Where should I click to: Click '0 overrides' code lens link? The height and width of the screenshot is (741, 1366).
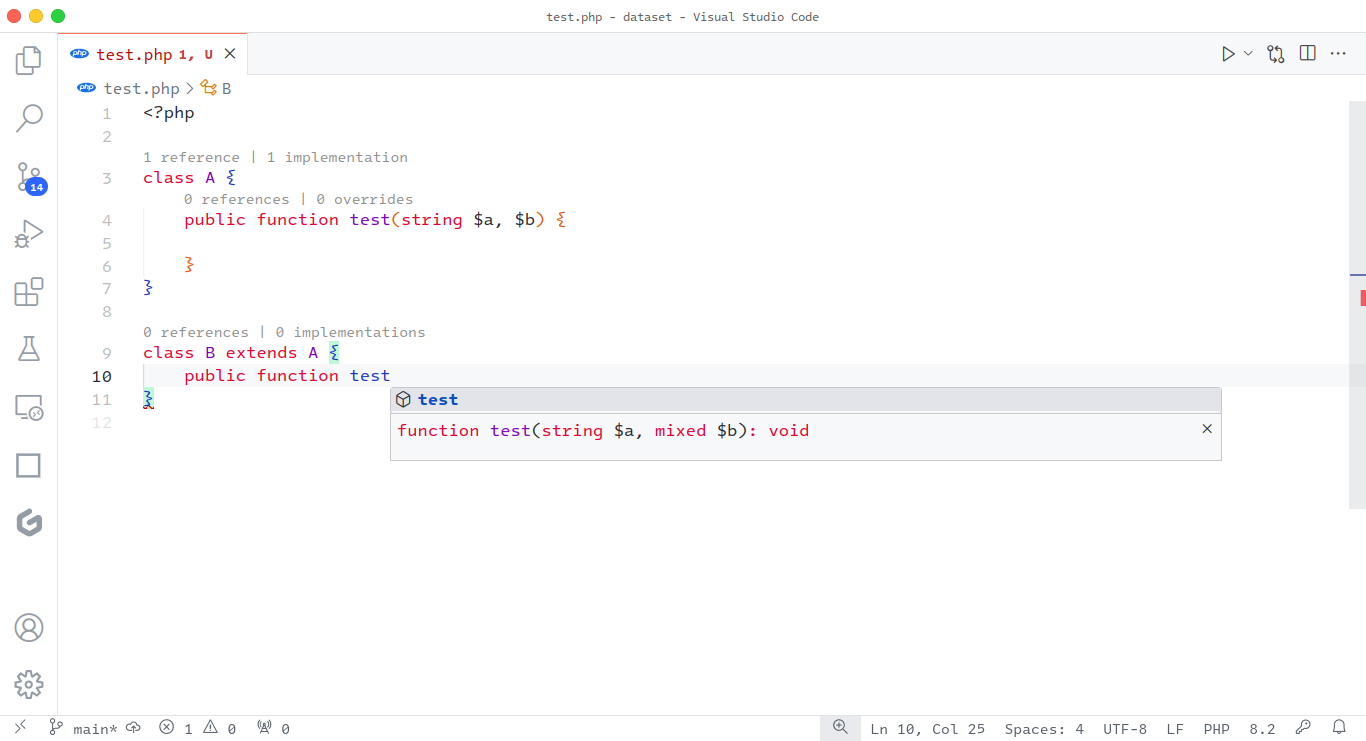pos(364,199)
